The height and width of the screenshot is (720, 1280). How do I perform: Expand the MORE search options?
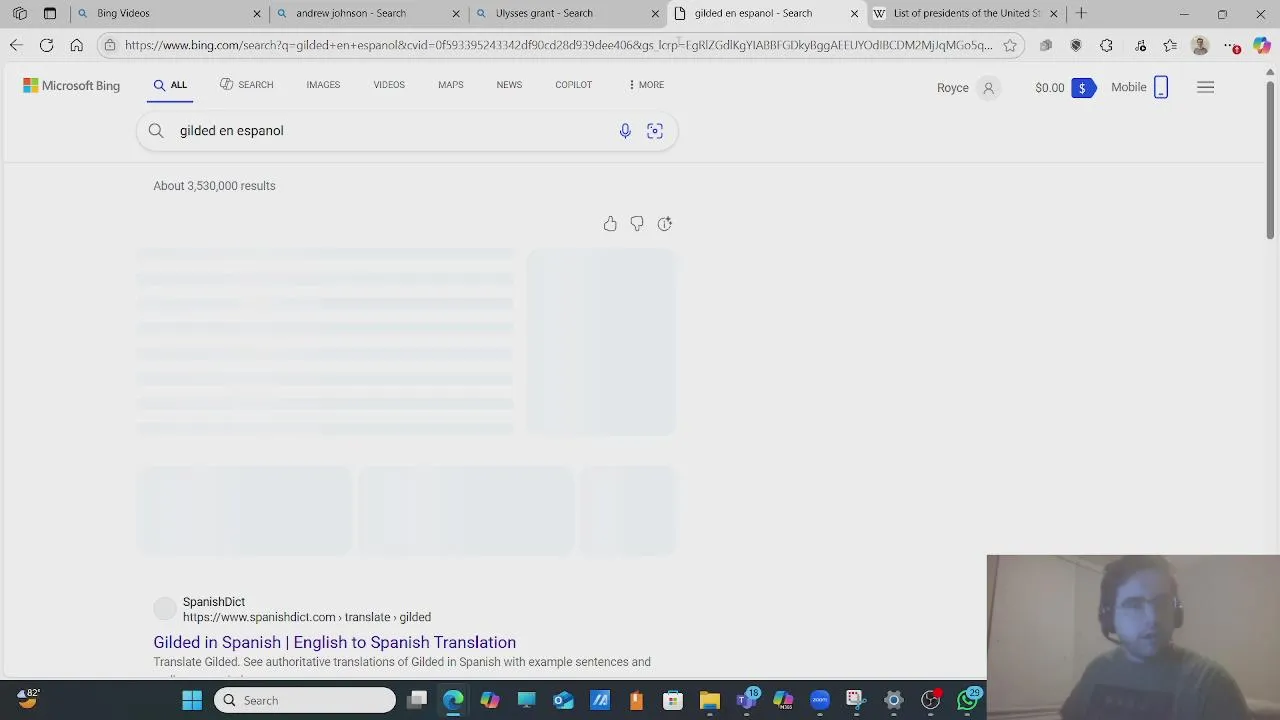point(646,85)
